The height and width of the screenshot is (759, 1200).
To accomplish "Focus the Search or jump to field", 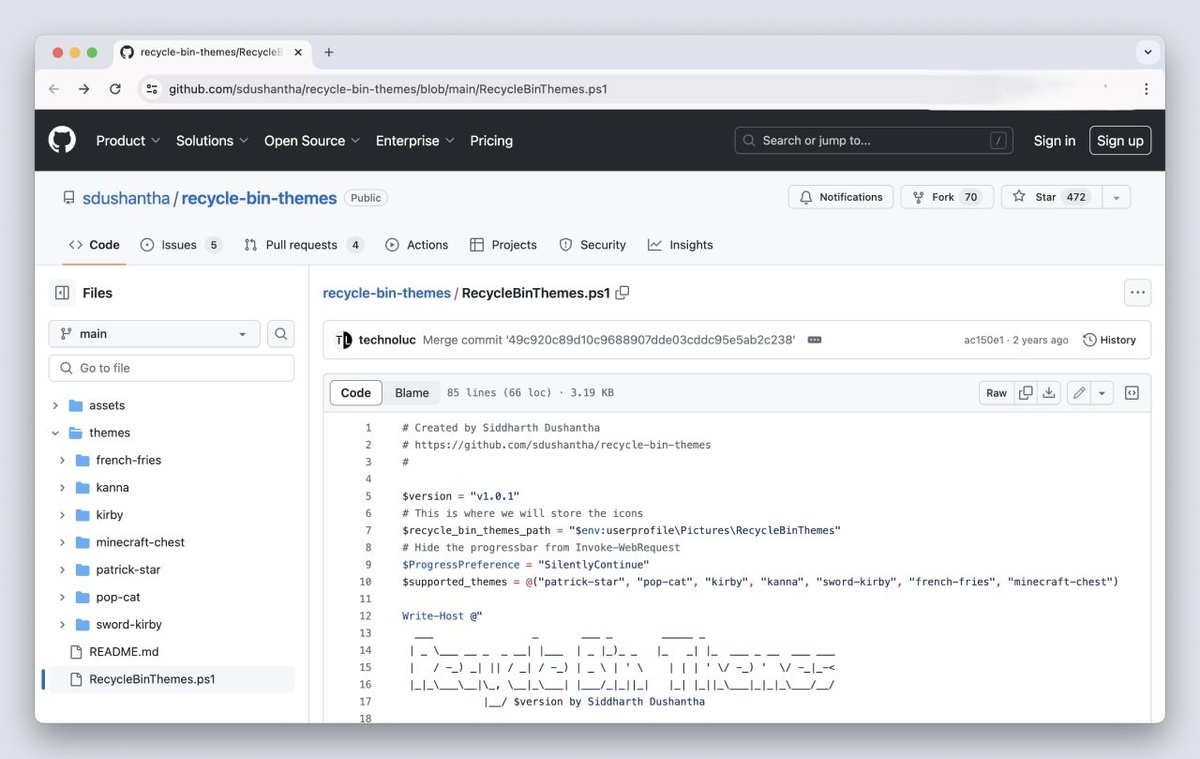I will pyautogui.click(x=873, y=141).
